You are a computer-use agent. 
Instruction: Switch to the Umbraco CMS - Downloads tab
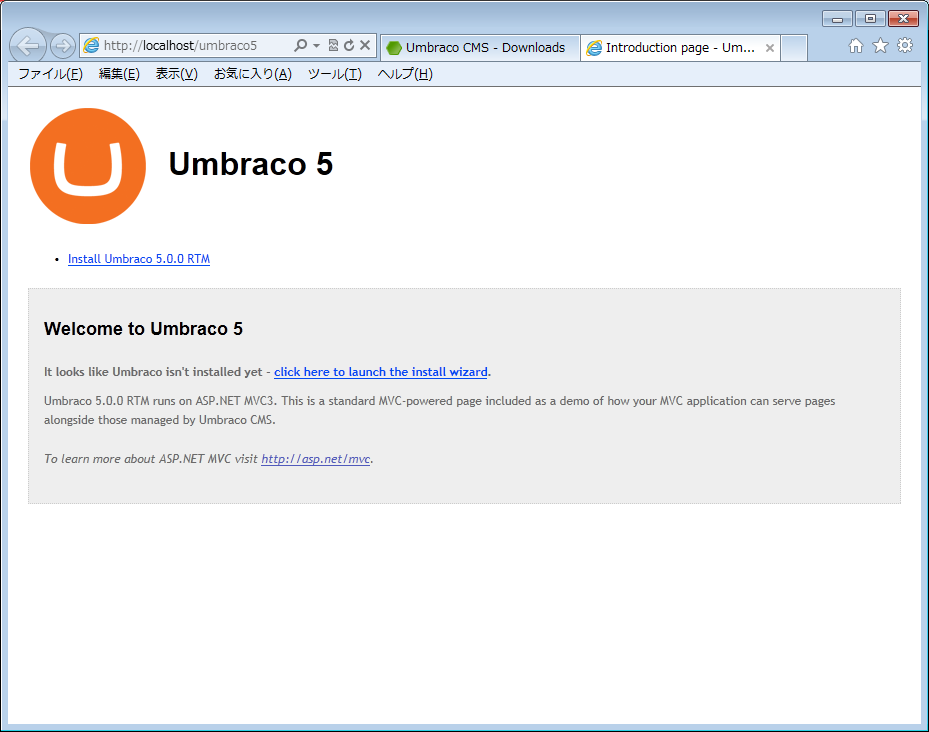click(x=477, y=48)
